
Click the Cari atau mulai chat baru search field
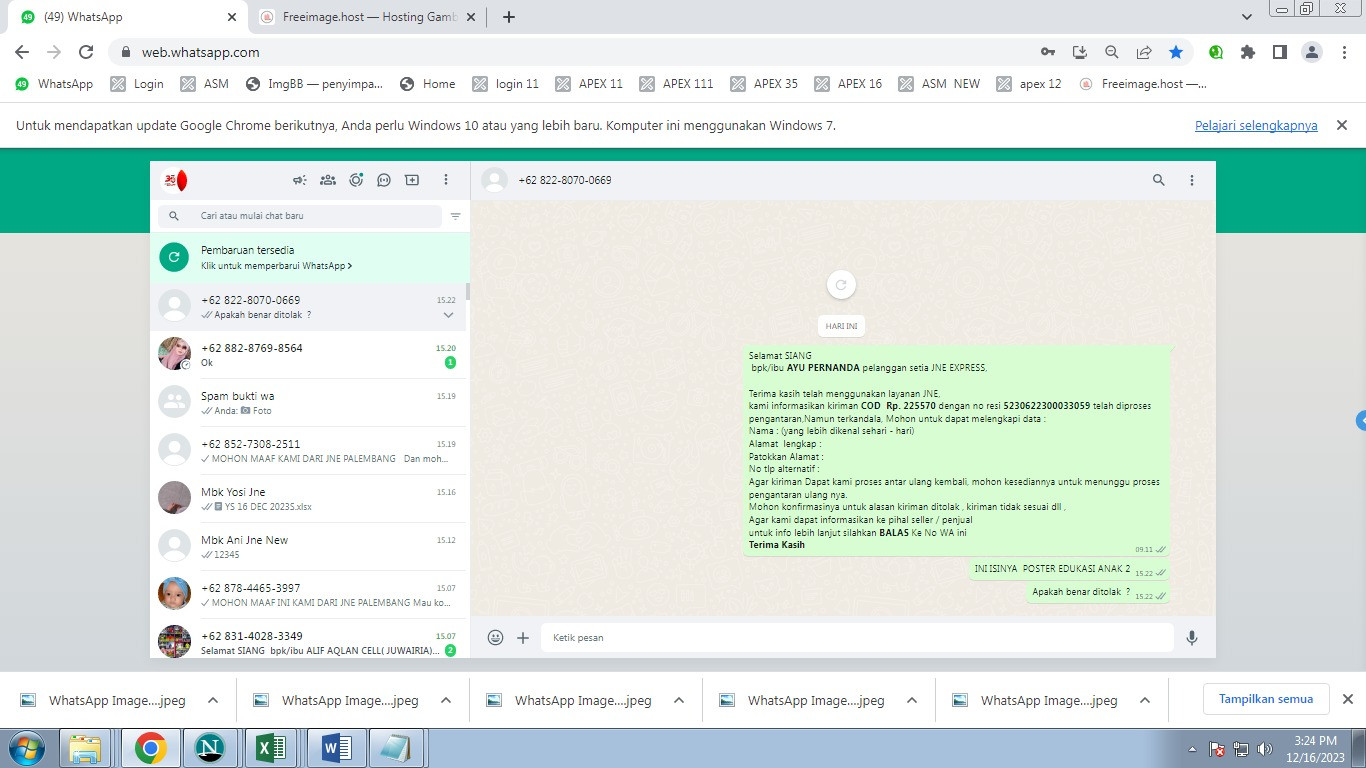pos(300,216)
